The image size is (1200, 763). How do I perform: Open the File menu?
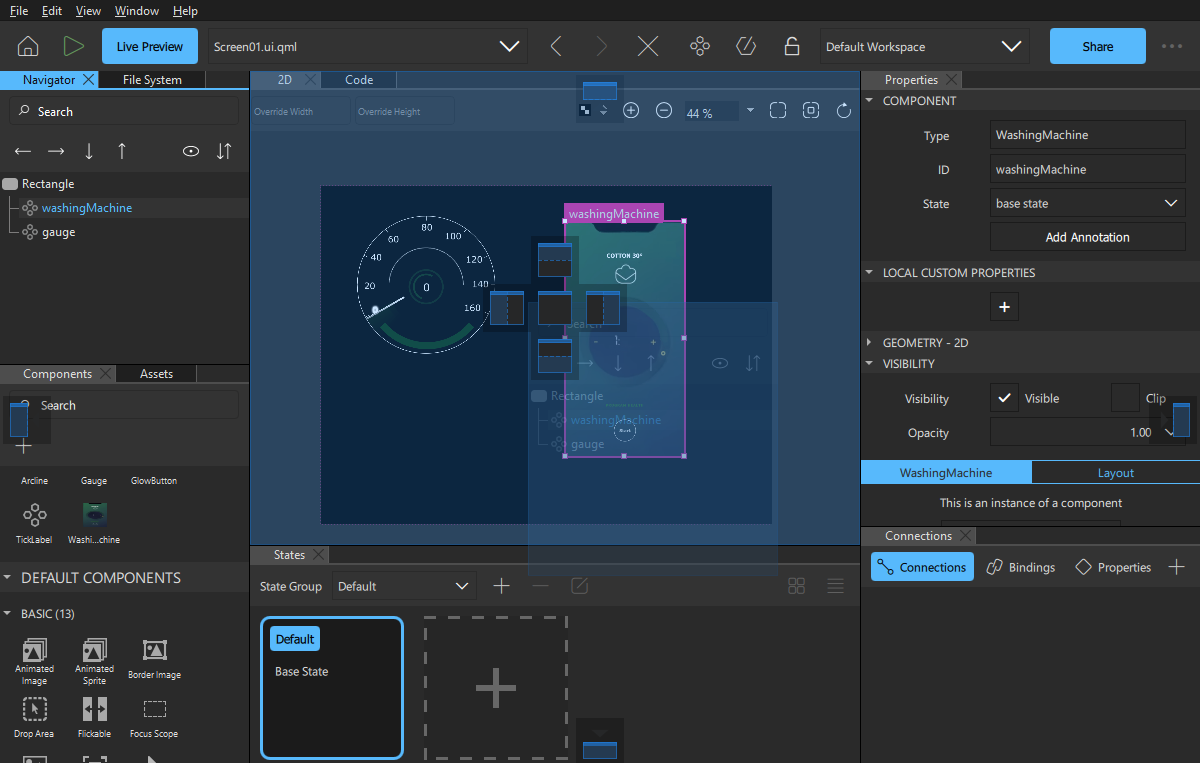[x=18, y=11]
